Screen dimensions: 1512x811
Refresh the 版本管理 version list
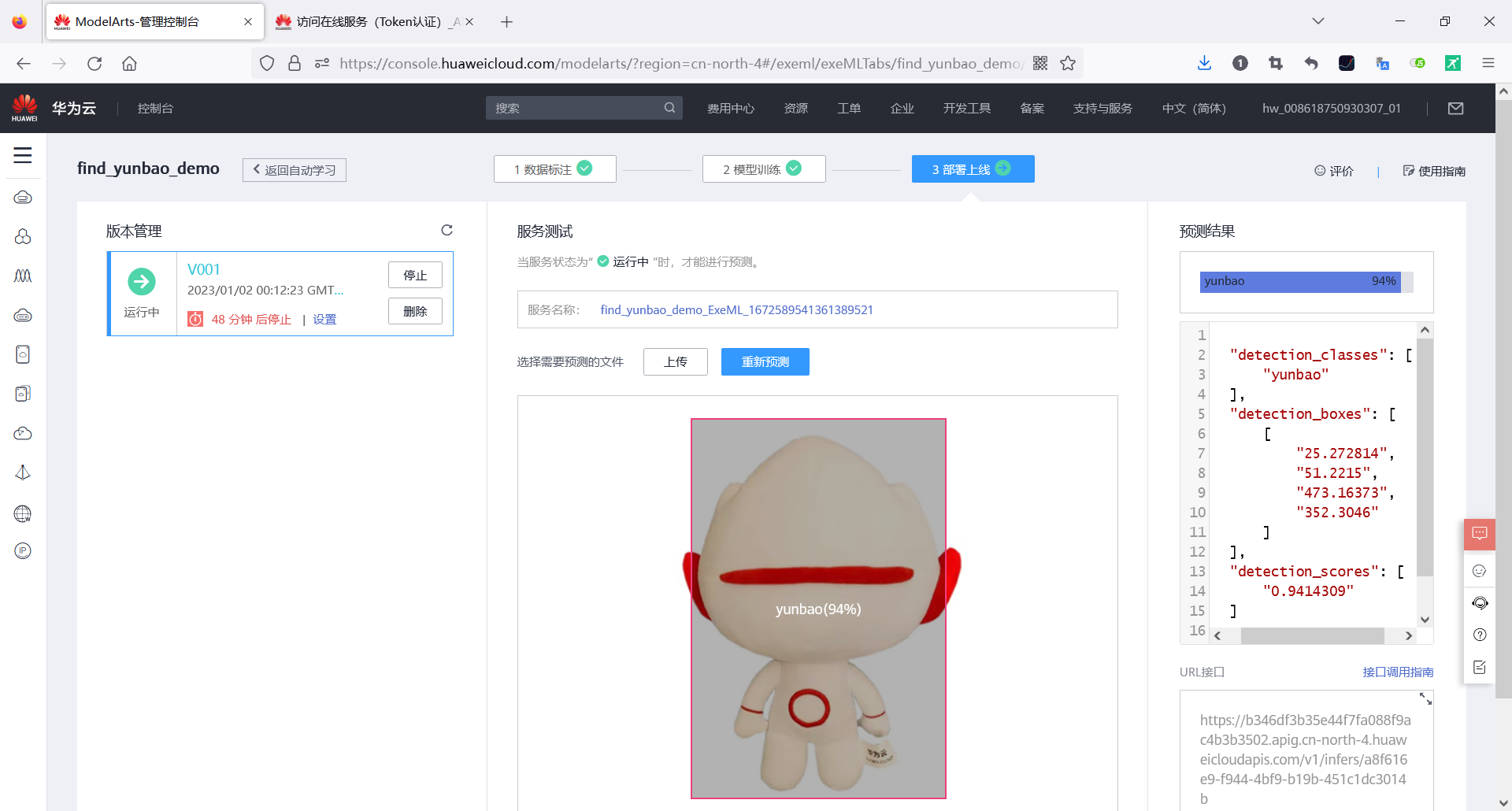(x=447, y=230)
